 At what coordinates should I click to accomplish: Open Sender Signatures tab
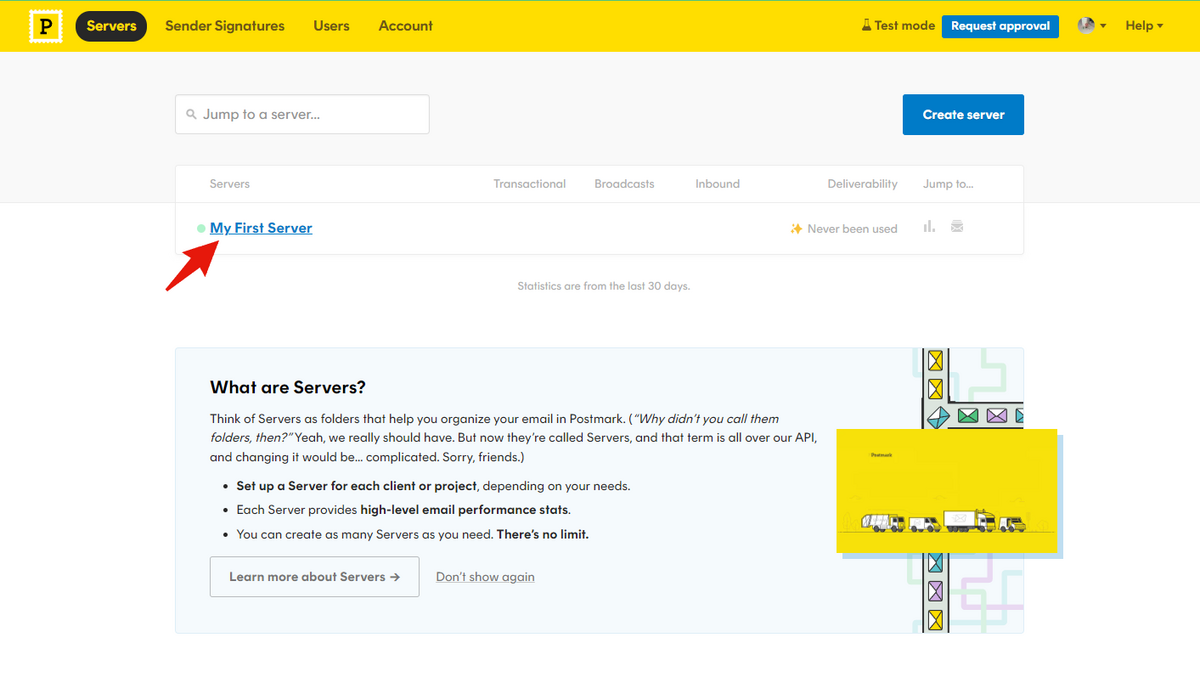tap(225, 26)
